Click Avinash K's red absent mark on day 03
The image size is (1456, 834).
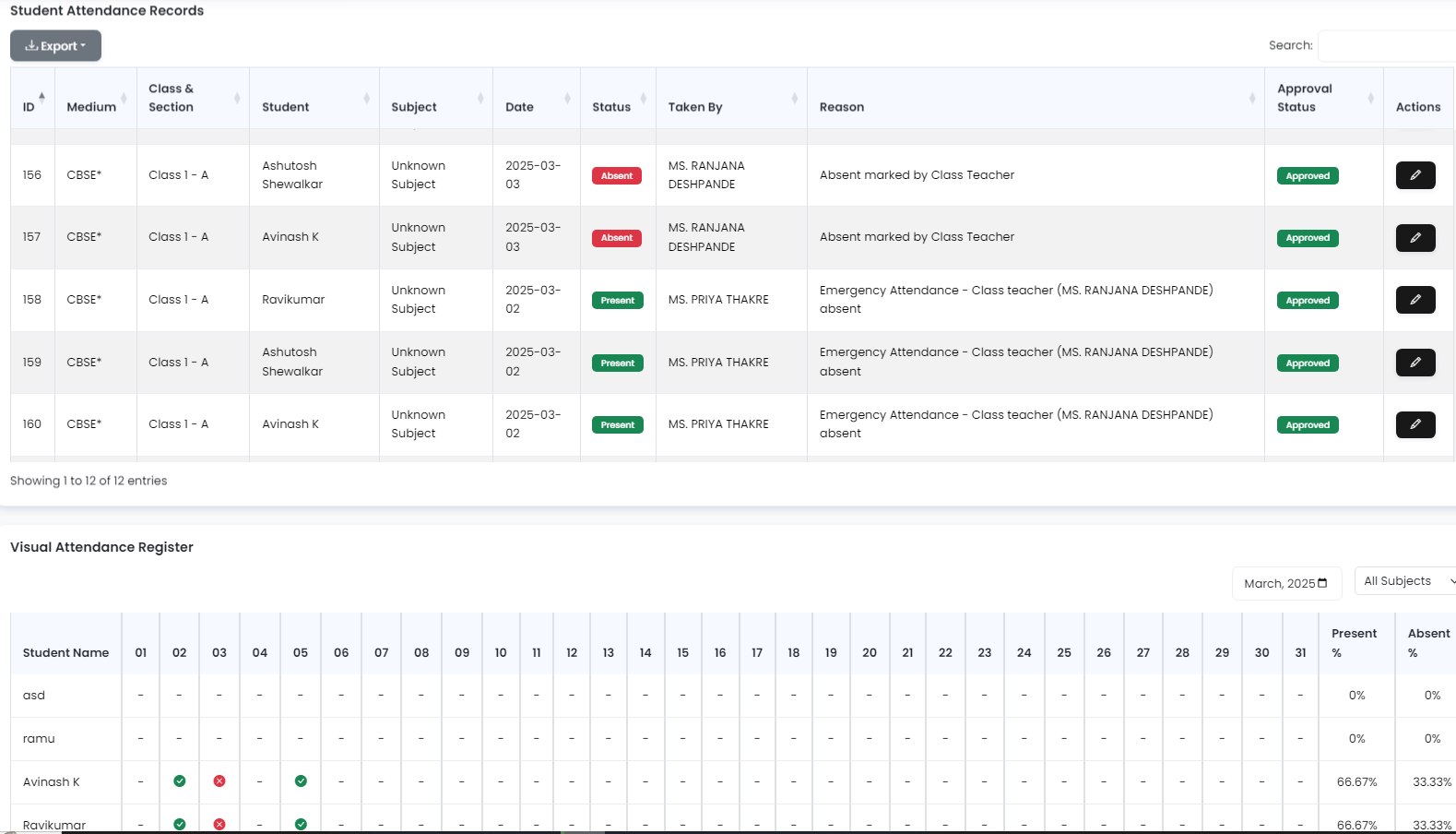[x=219, y=781]
